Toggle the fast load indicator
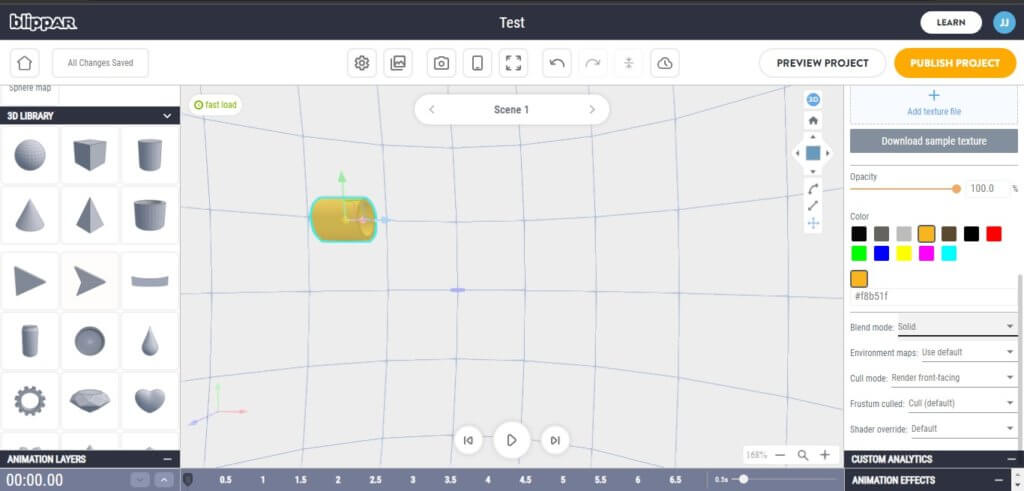Image resolution: width=1024 pixels, height=491 pixels. pyautogui.click(x=215, y=104)
